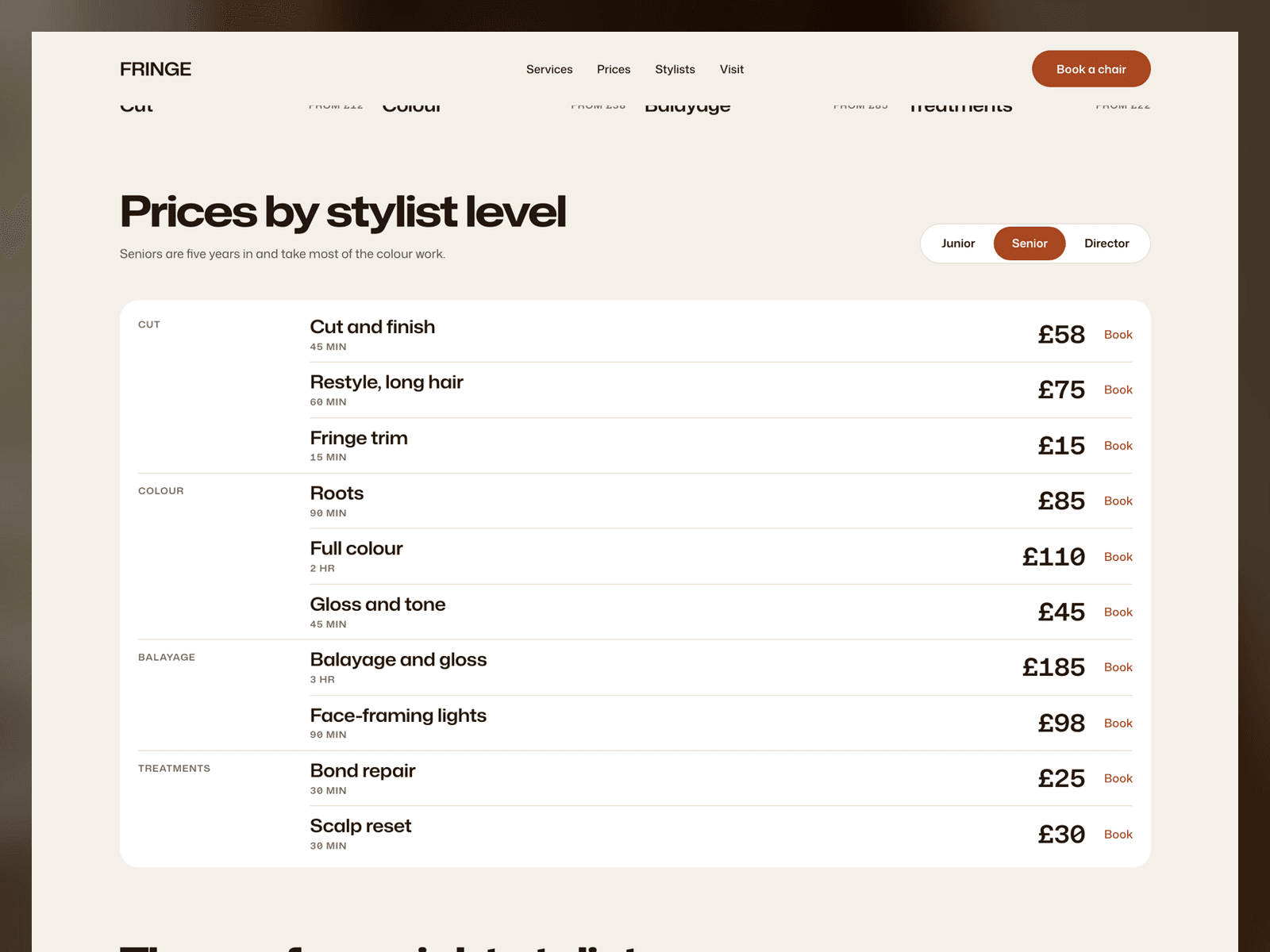Click the Roots service name
This screenshot has height=952, width=1270.
(337, 493)
